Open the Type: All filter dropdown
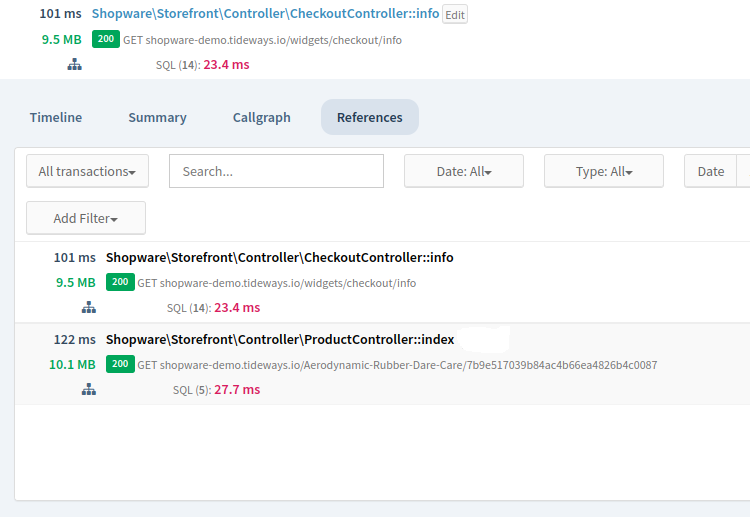The height and width of the screenshot is (517, 750). click(x=604, y=171)
